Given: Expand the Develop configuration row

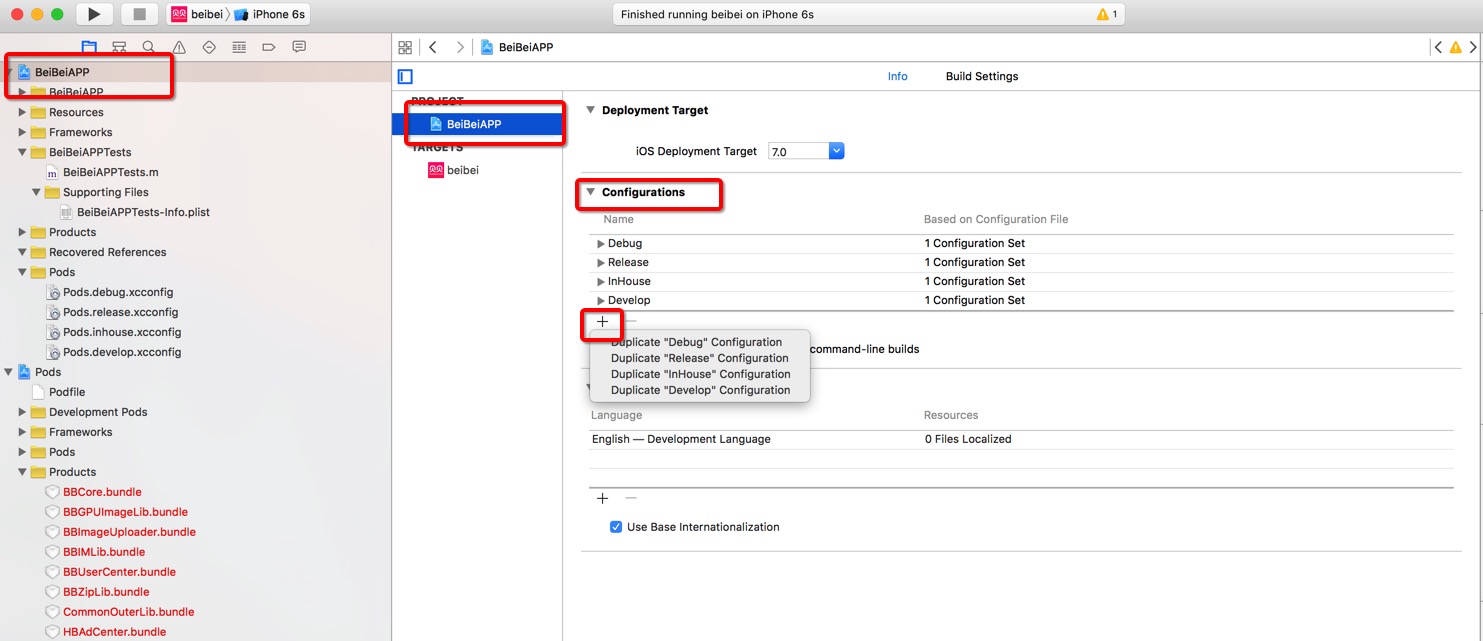Looking at the screenshot, I should [x=601, y=300].
